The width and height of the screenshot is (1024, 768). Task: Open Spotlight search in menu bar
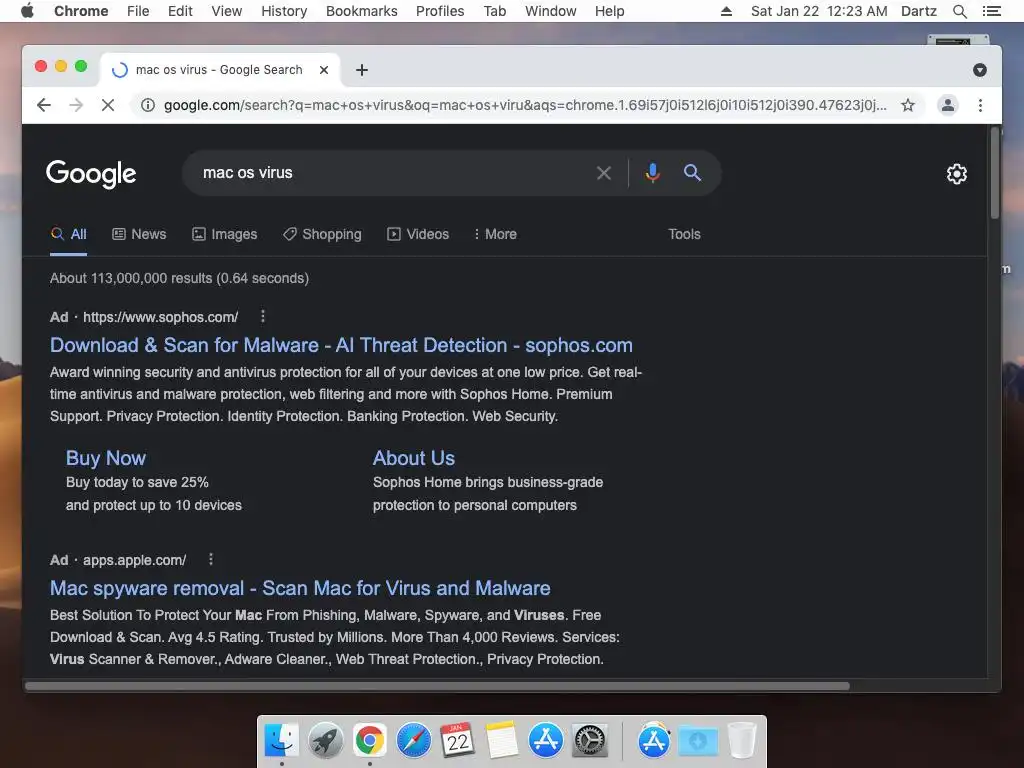[x=959, y=11]
